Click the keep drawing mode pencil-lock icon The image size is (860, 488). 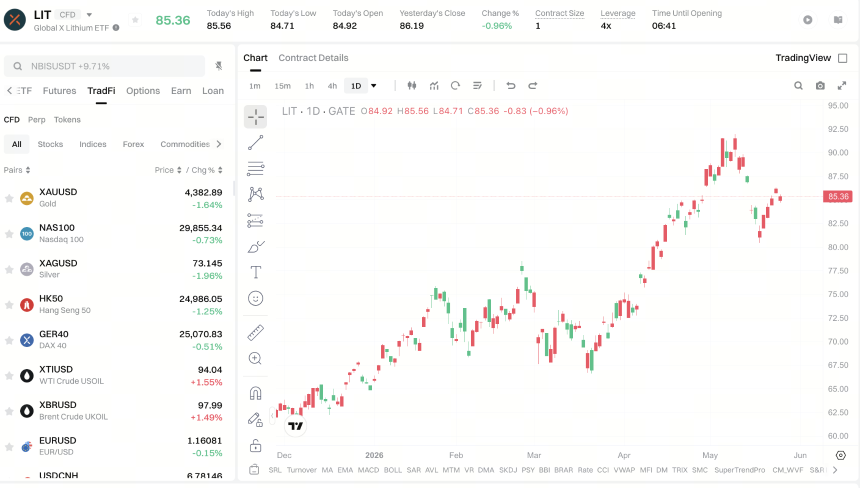click(x=256, y=419)
